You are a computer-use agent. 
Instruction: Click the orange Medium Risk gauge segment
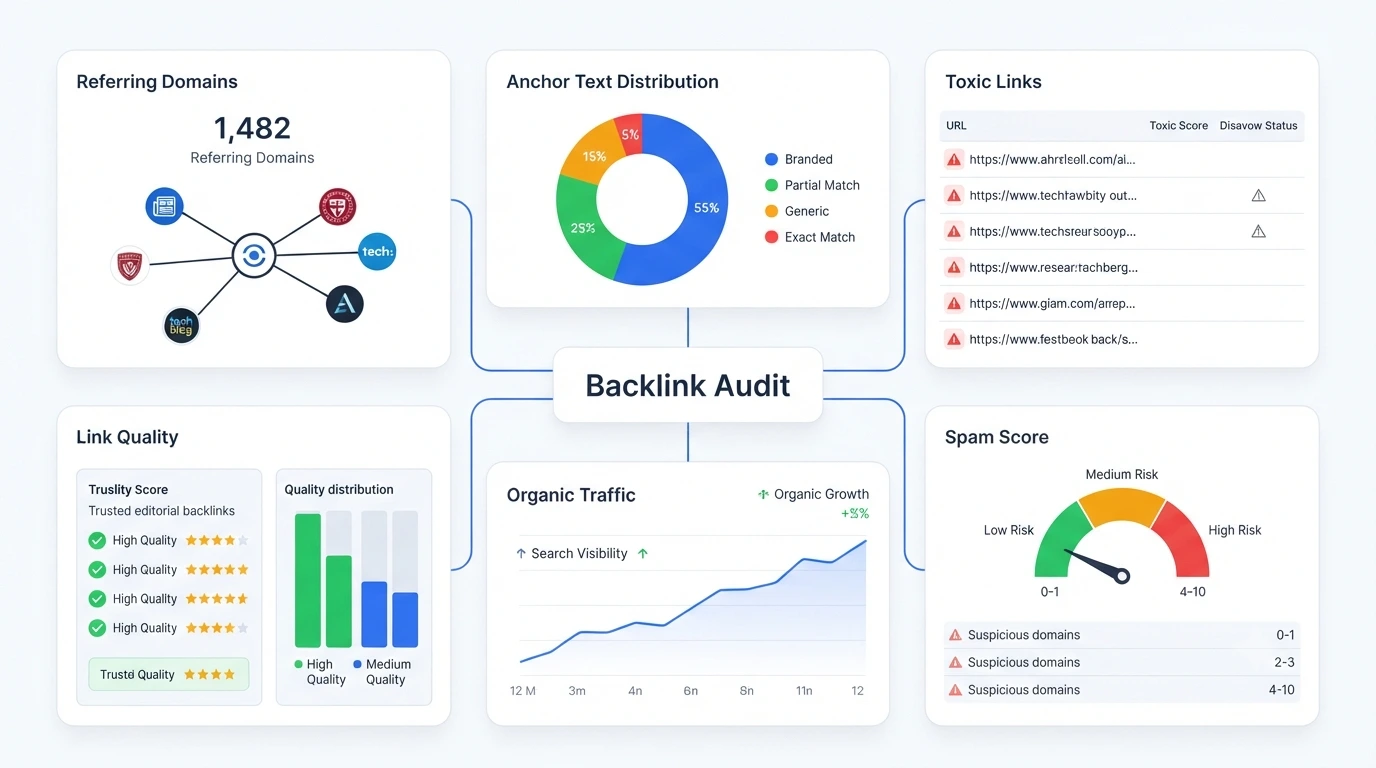(1122, 508)
